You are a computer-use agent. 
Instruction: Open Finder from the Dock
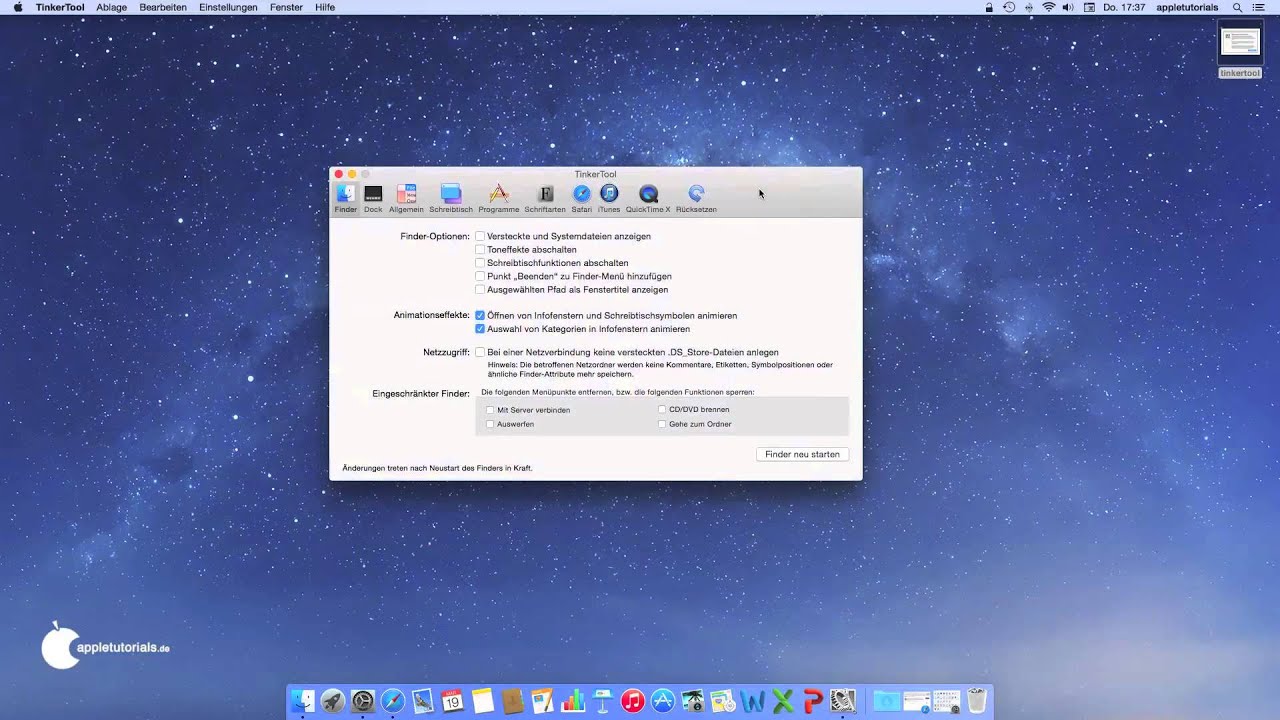tap(302, 701)
